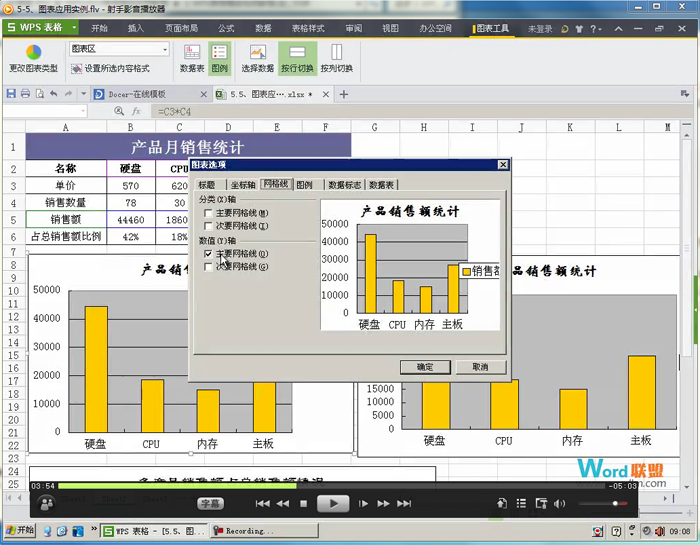The height and width of the screenshot is (545, 700).
Task: Click the 未登录 login link
Action: pyautogui.click(x=540, y=29)
